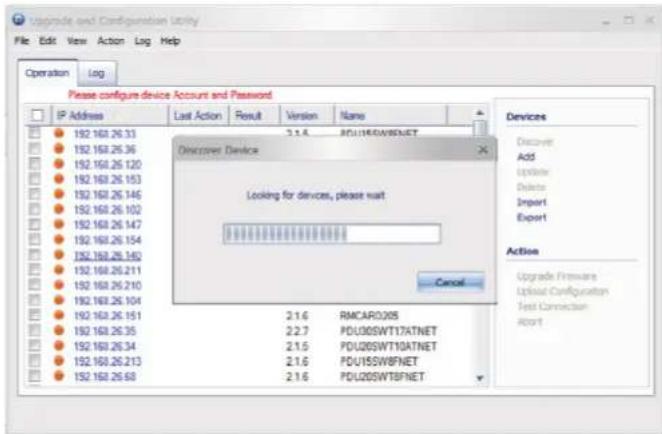Cancel the device discovery

[x=450, y=282]
